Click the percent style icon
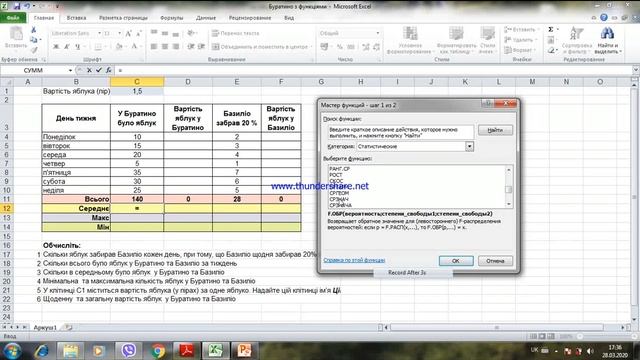The image size is (640, 360). coord(340,47)
